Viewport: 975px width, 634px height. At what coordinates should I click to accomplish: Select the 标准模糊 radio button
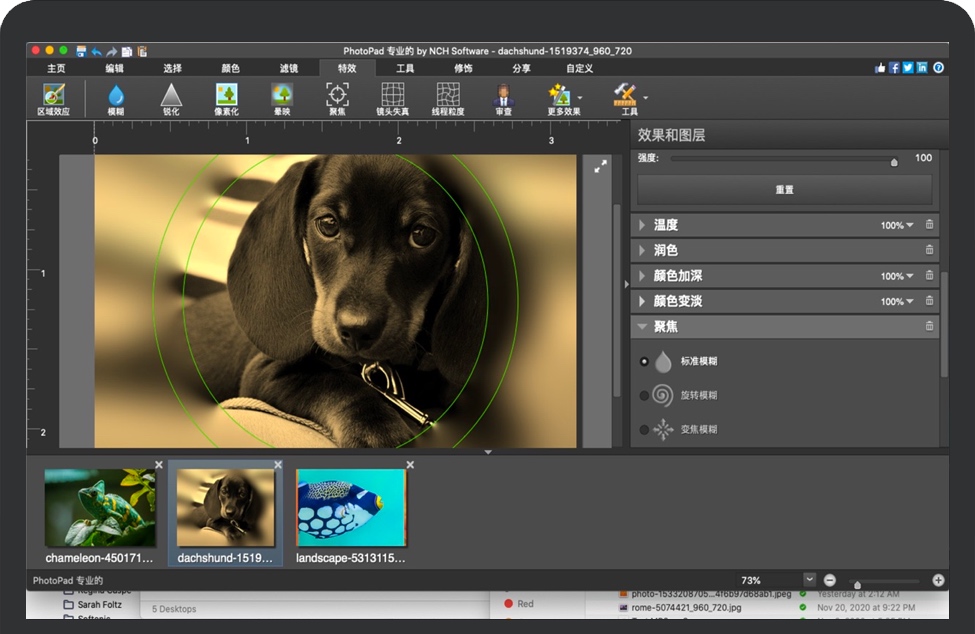(644, 362)
